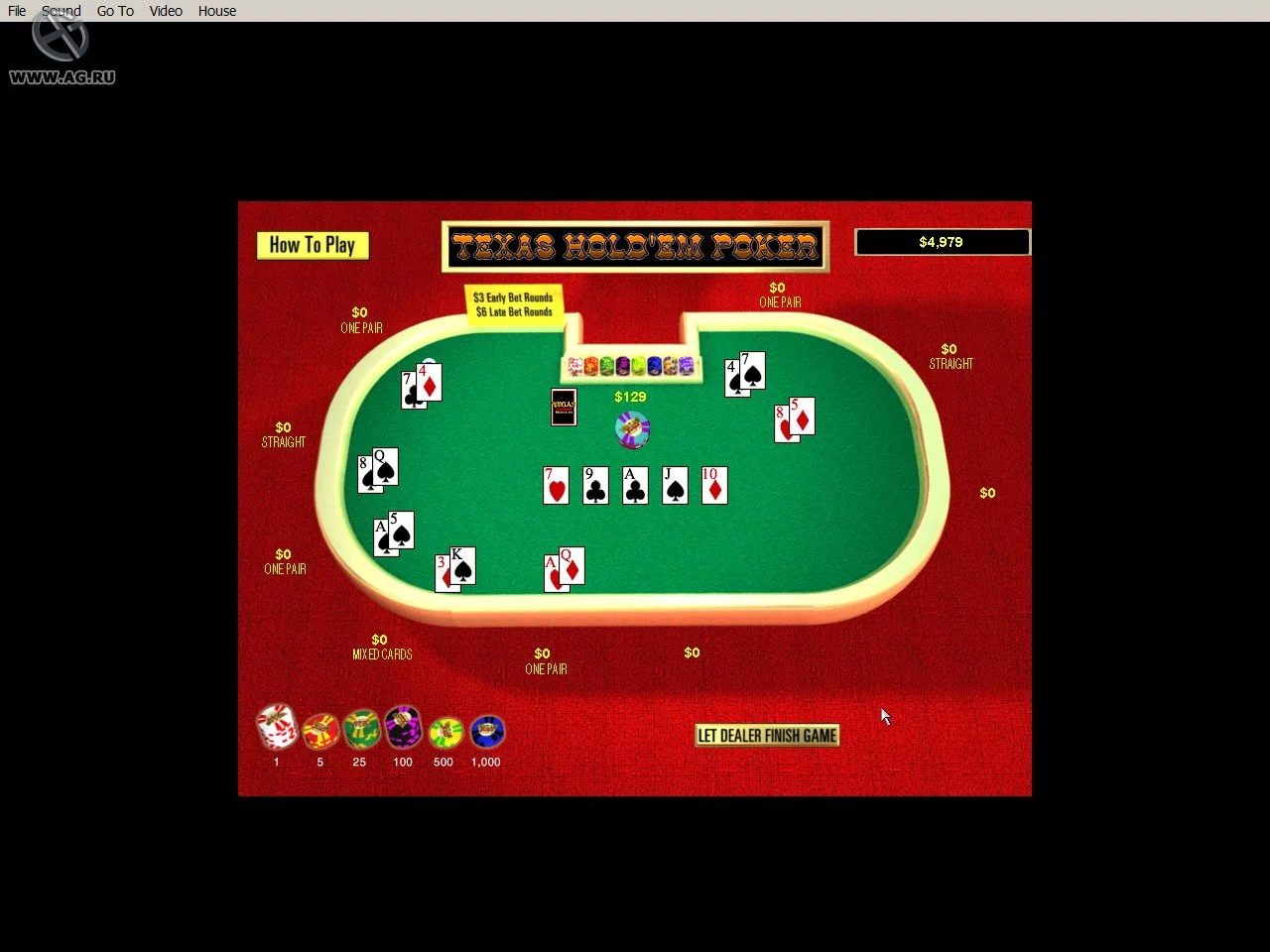The height and width of the screenshot is (952, 1270).
Task: Select the $100 black chip
Action: click(402, 729)
